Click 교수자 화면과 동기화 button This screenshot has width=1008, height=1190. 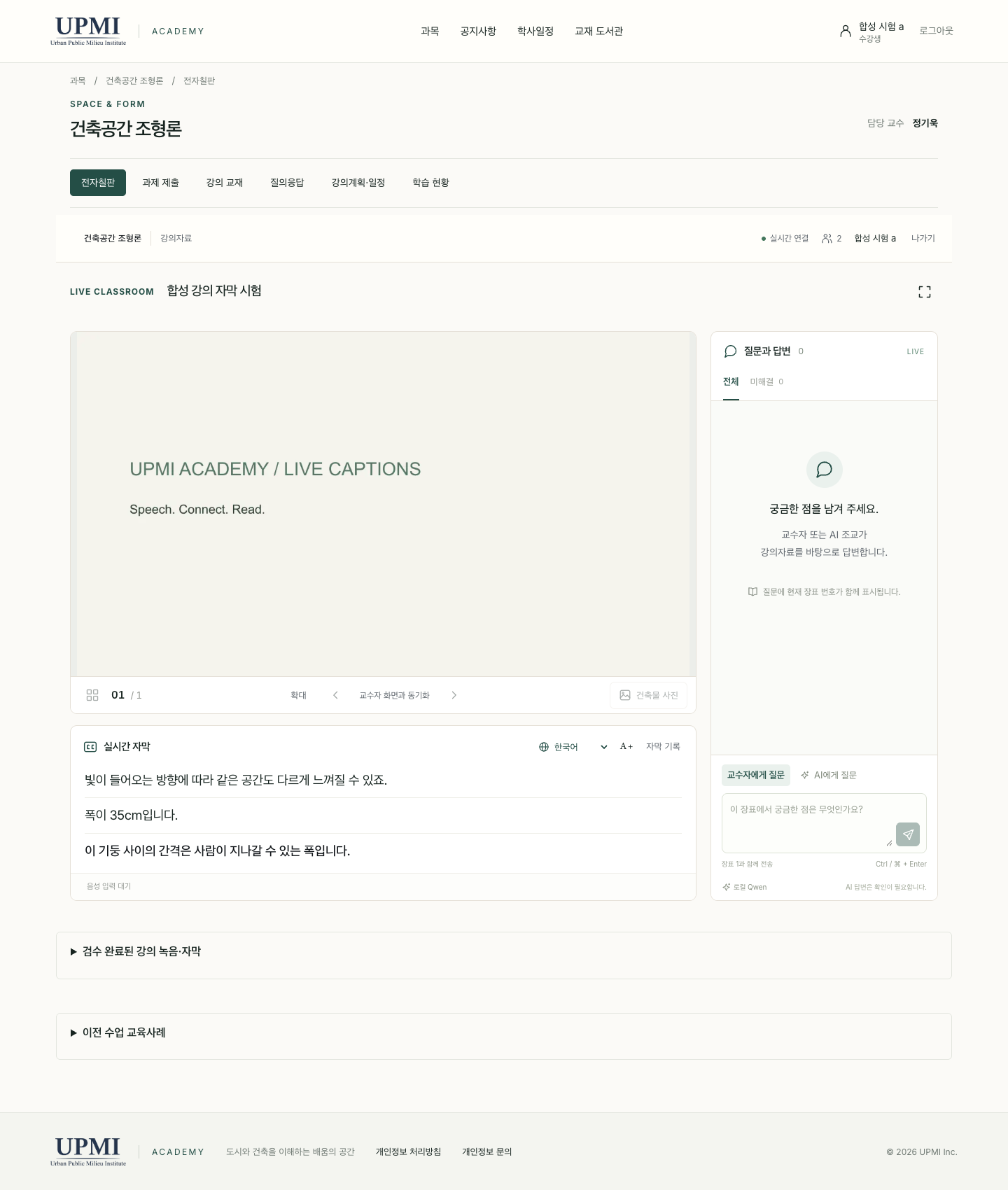(394, 695)
